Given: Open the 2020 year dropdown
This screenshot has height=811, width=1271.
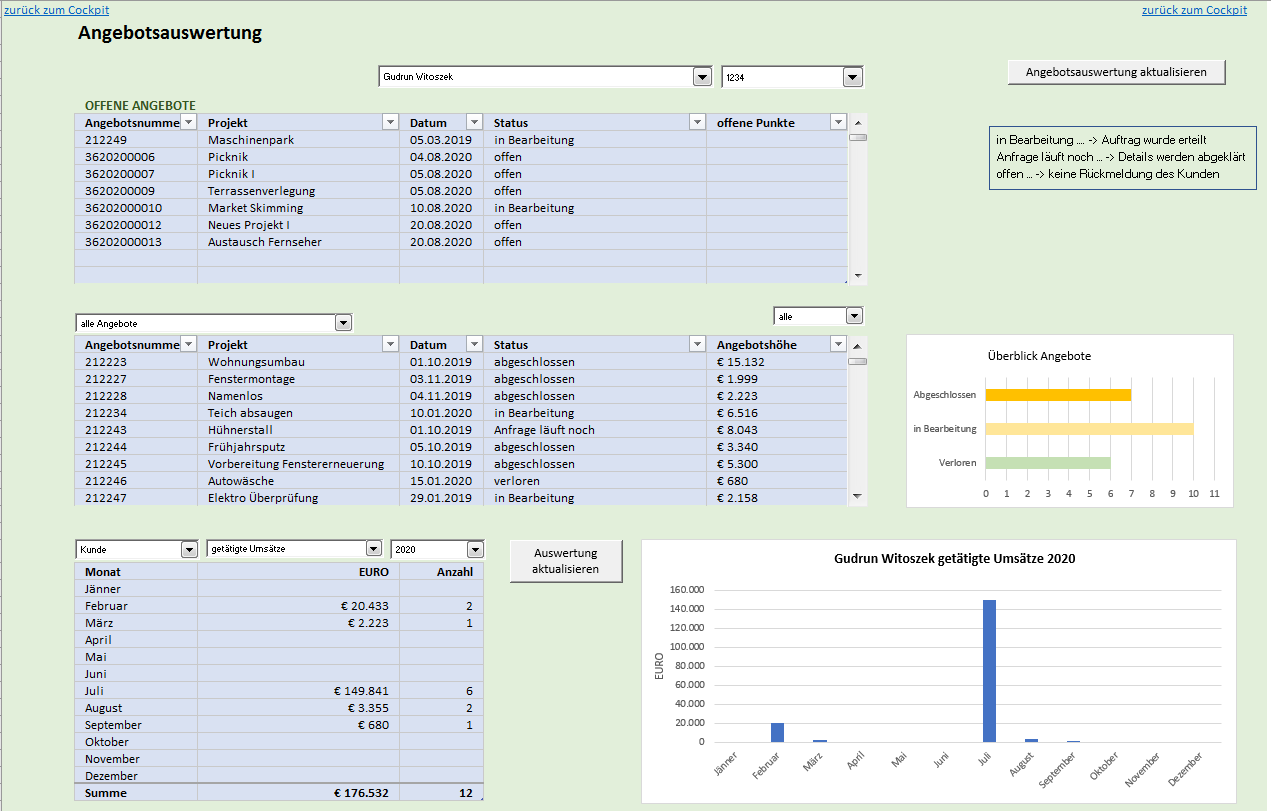Looking at the screenshot, I should click(x=475, y=549).
